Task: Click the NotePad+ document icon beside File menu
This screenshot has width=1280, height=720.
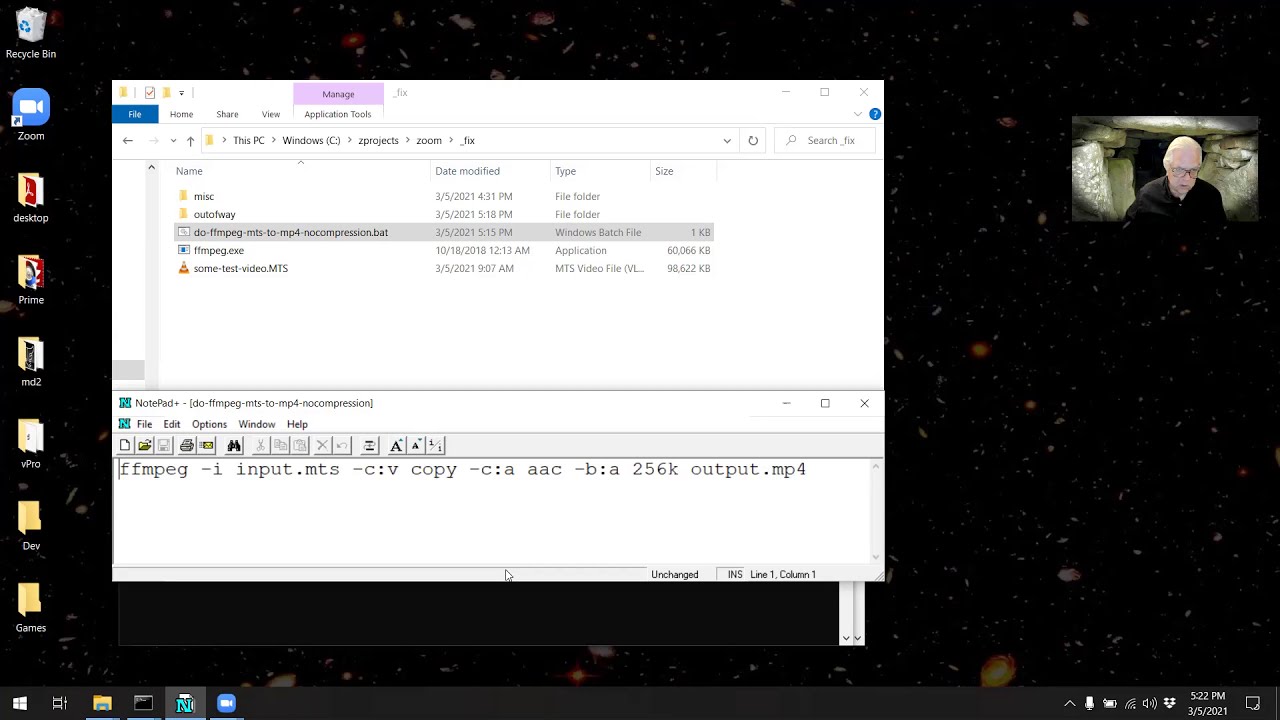Action: (125, 424)
